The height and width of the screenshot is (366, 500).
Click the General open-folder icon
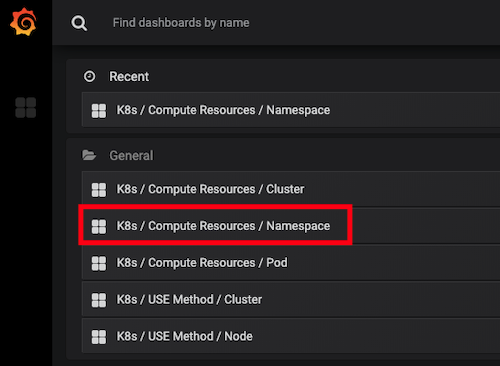click(89, 155)
